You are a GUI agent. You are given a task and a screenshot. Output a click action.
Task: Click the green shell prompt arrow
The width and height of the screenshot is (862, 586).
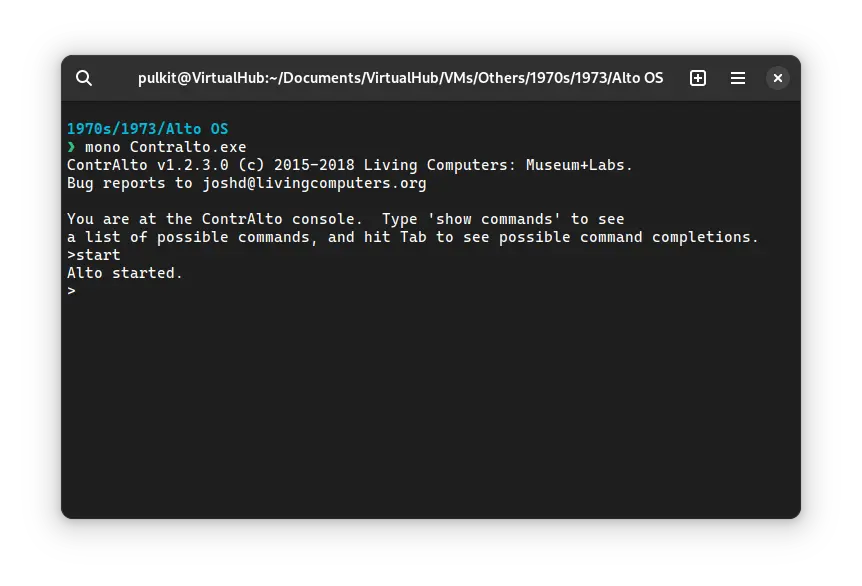tap(71, 147)
